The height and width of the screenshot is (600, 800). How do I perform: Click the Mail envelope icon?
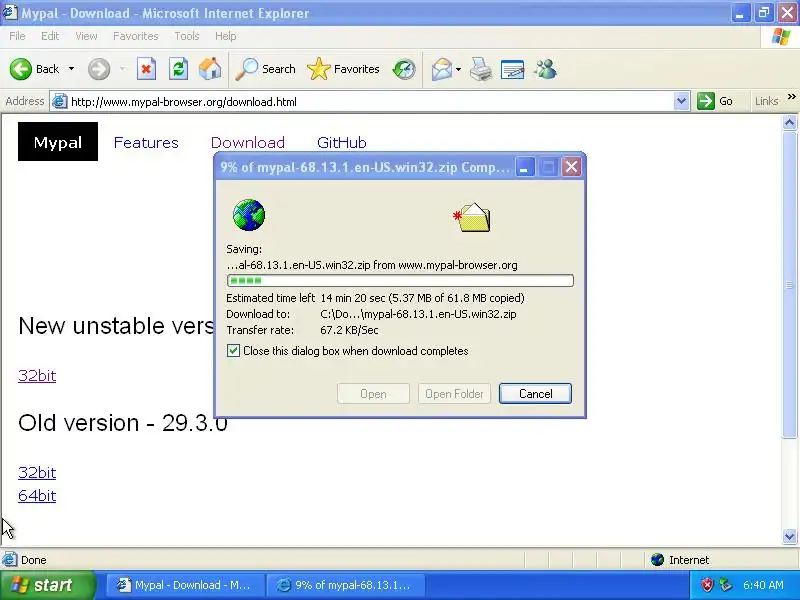(x=442, y=69)
